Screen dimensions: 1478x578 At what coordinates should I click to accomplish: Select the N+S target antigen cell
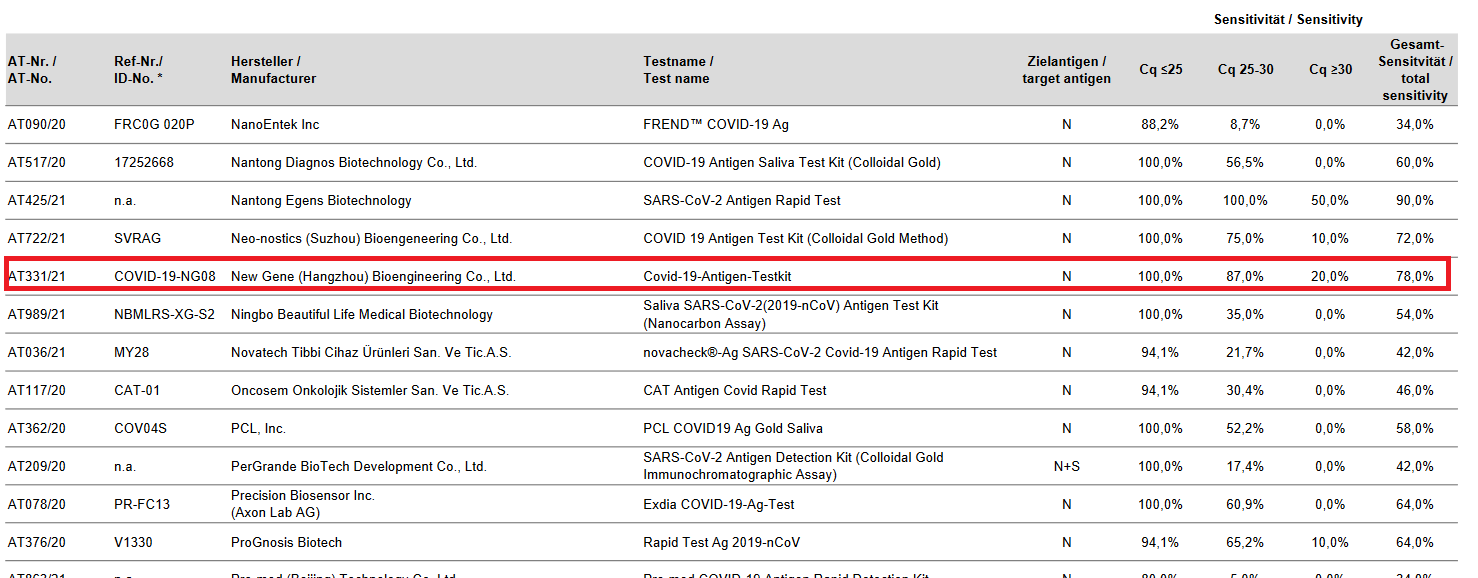click(1066, 467)
